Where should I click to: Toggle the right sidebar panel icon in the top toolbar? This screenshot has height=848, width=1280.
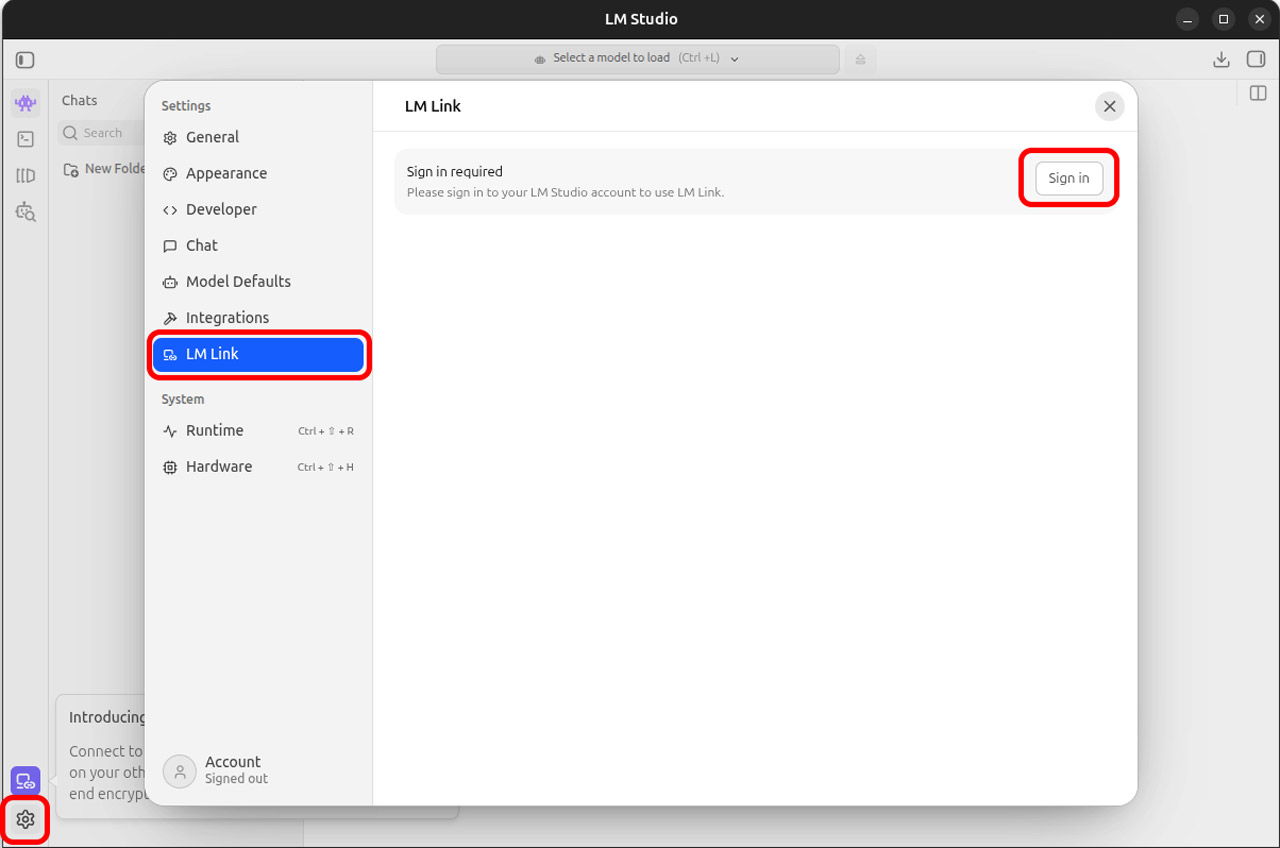pos(1256,60)
